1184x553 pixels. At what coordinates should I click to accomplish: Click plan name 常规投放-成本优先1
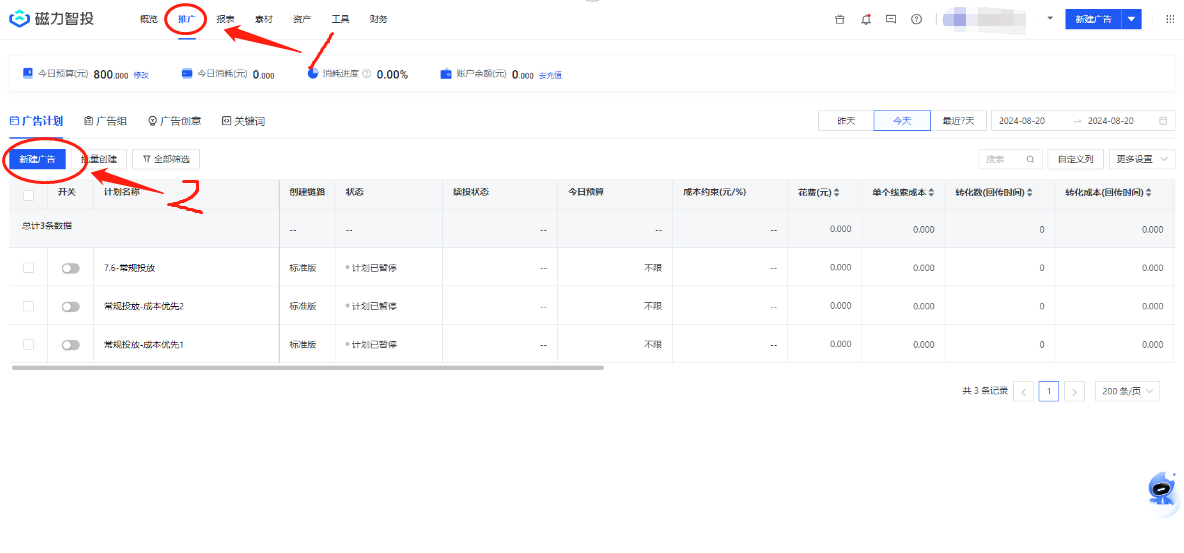point(143,344)
